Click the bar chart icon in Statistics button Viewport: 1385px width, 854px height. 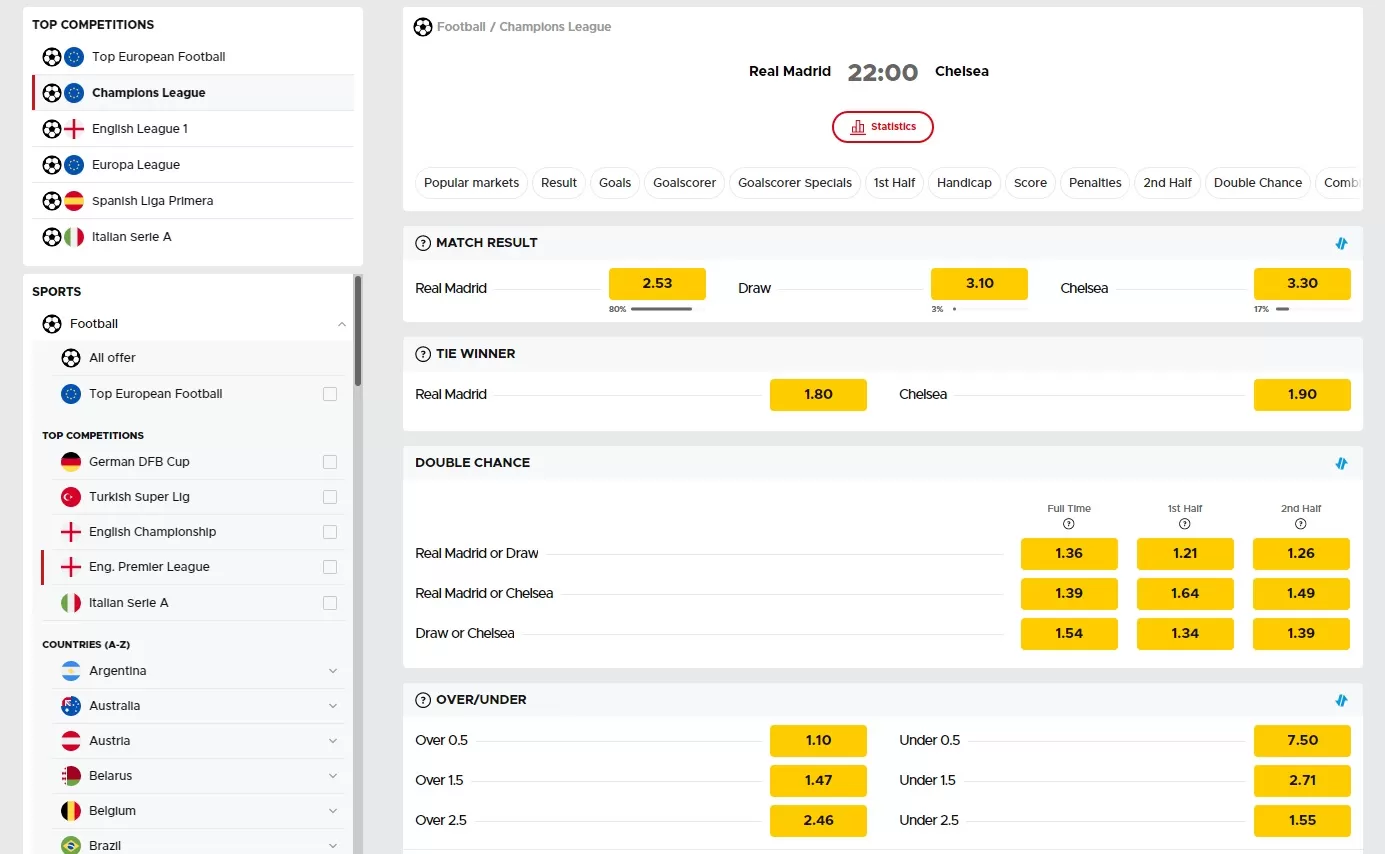pos(858,127)
